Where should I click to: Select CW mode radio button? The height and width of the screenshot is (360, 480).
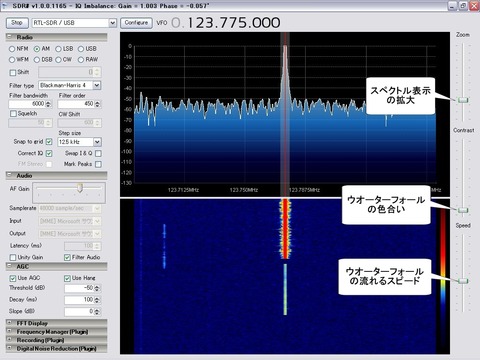58,60
